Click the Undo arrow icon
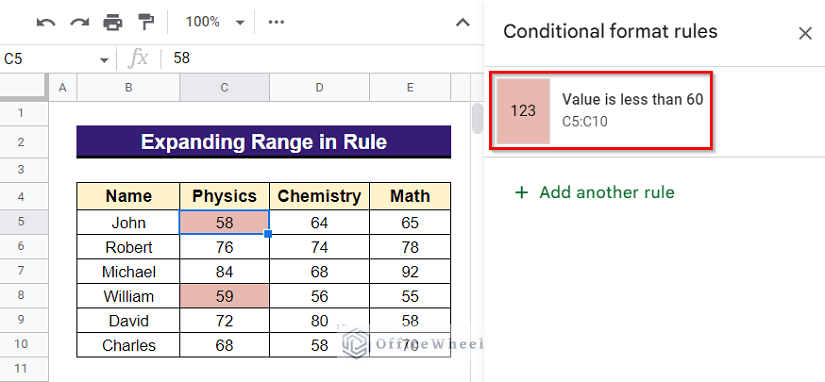Viewport: 825px width, 382px height. click(x=46, y=22)
